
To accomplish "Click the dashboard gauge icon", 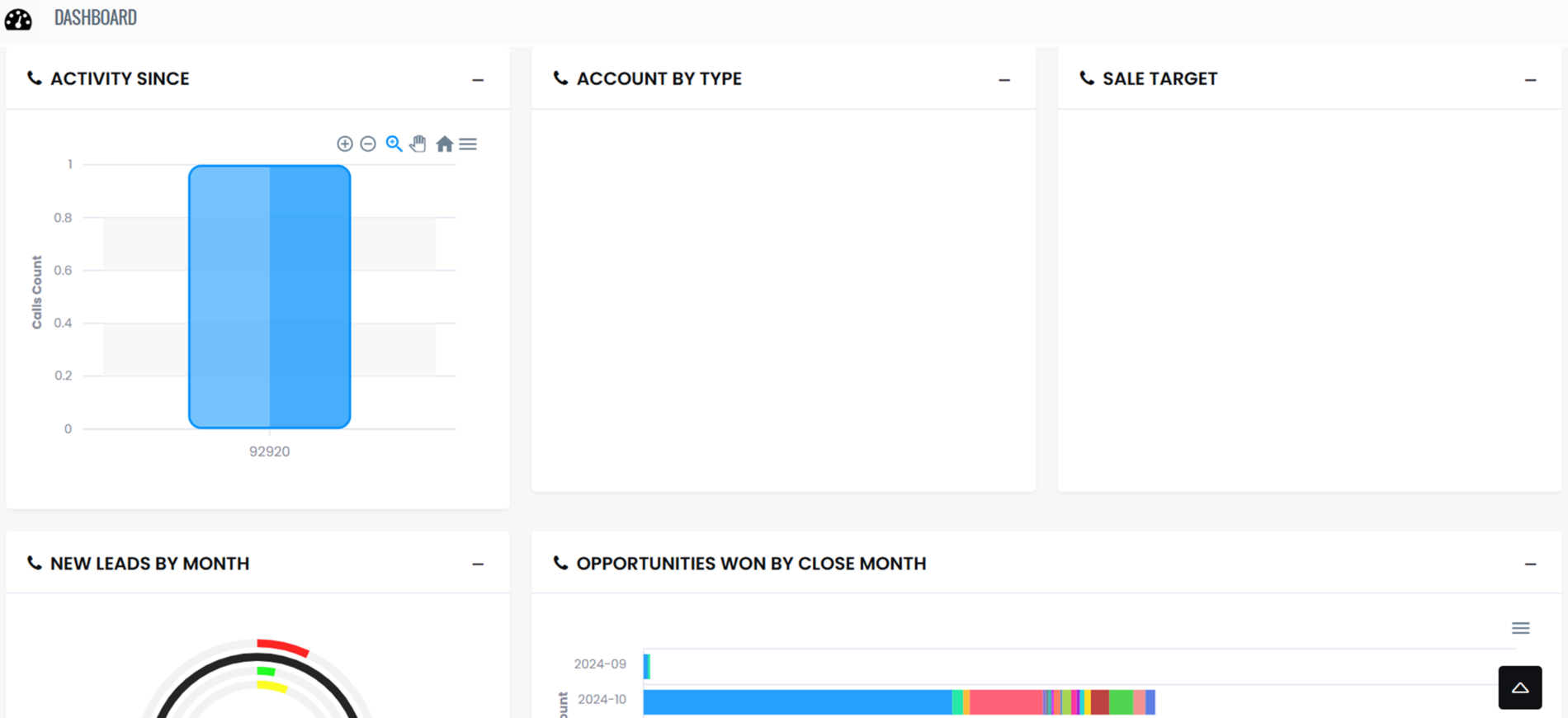I will click(x=18, y=18).
